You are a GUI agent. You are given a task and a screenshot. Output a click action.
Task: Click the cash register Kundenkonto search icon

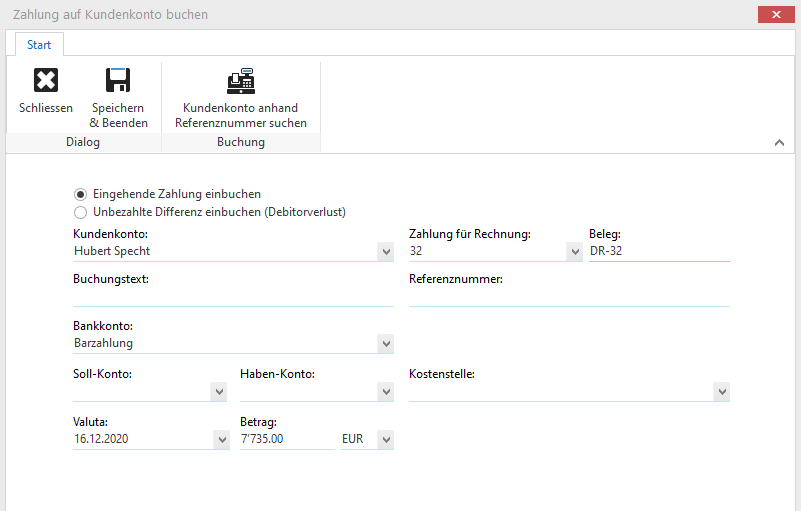tap(240, 81)
